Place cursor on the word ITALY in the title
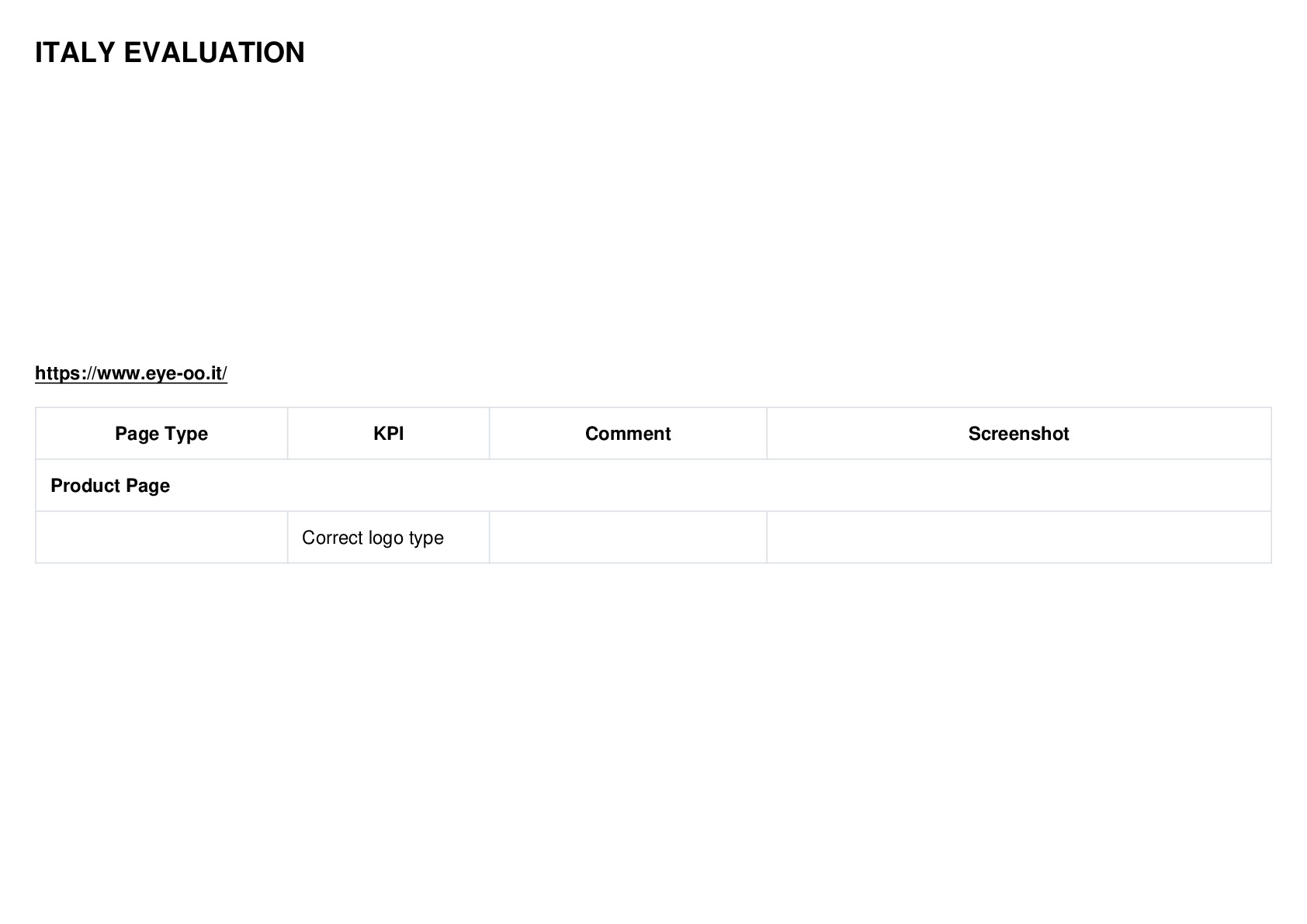Viewport: 1307px width, 924px height. coord(75,53)
